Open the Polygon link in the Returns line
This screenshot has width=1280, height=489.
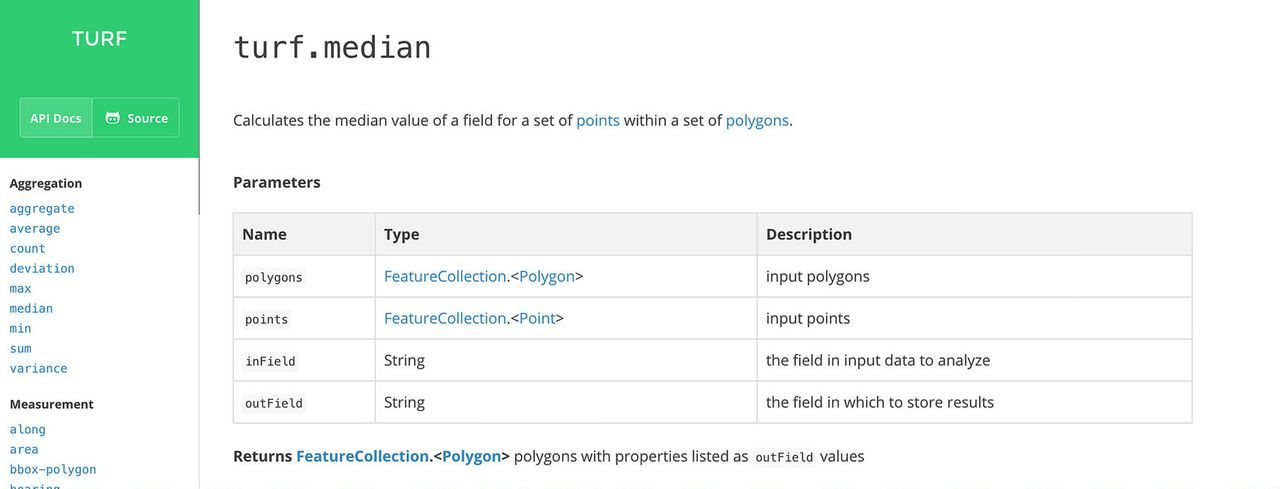[471, 456]
